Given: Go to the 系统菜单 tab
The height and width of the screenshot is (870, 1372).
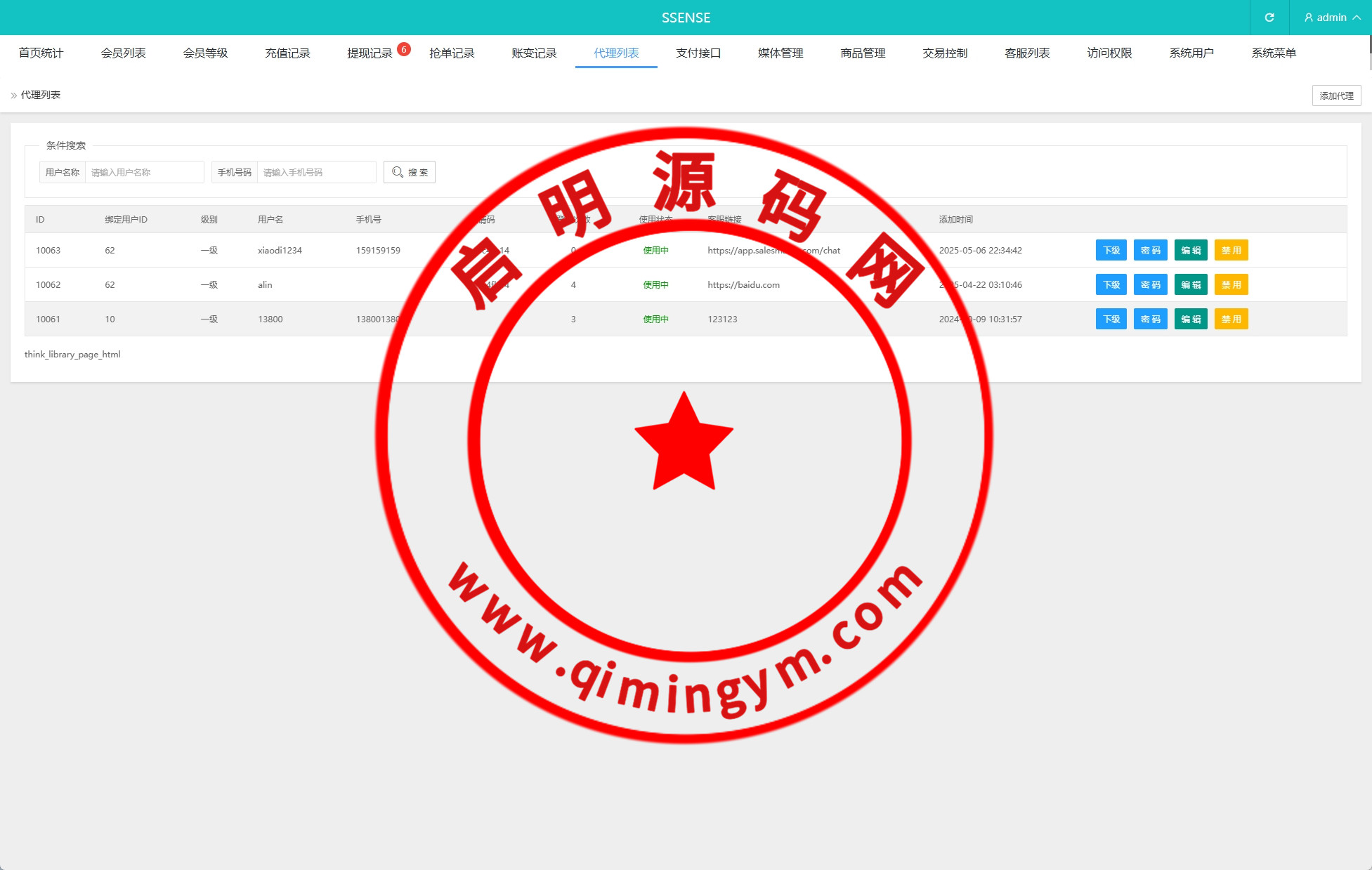Looking at the screenshot, I should tap(1273, 53).
